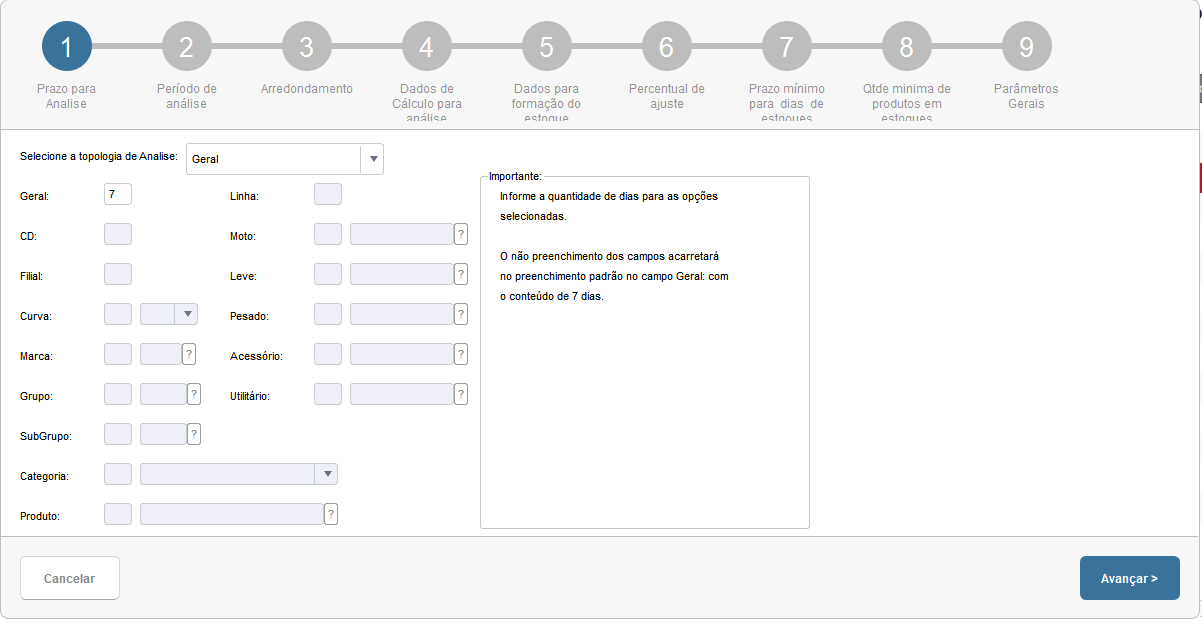Jump to step 4 Dados de Cálculo
The image size is (1202, 625).
tap(427, 46)
